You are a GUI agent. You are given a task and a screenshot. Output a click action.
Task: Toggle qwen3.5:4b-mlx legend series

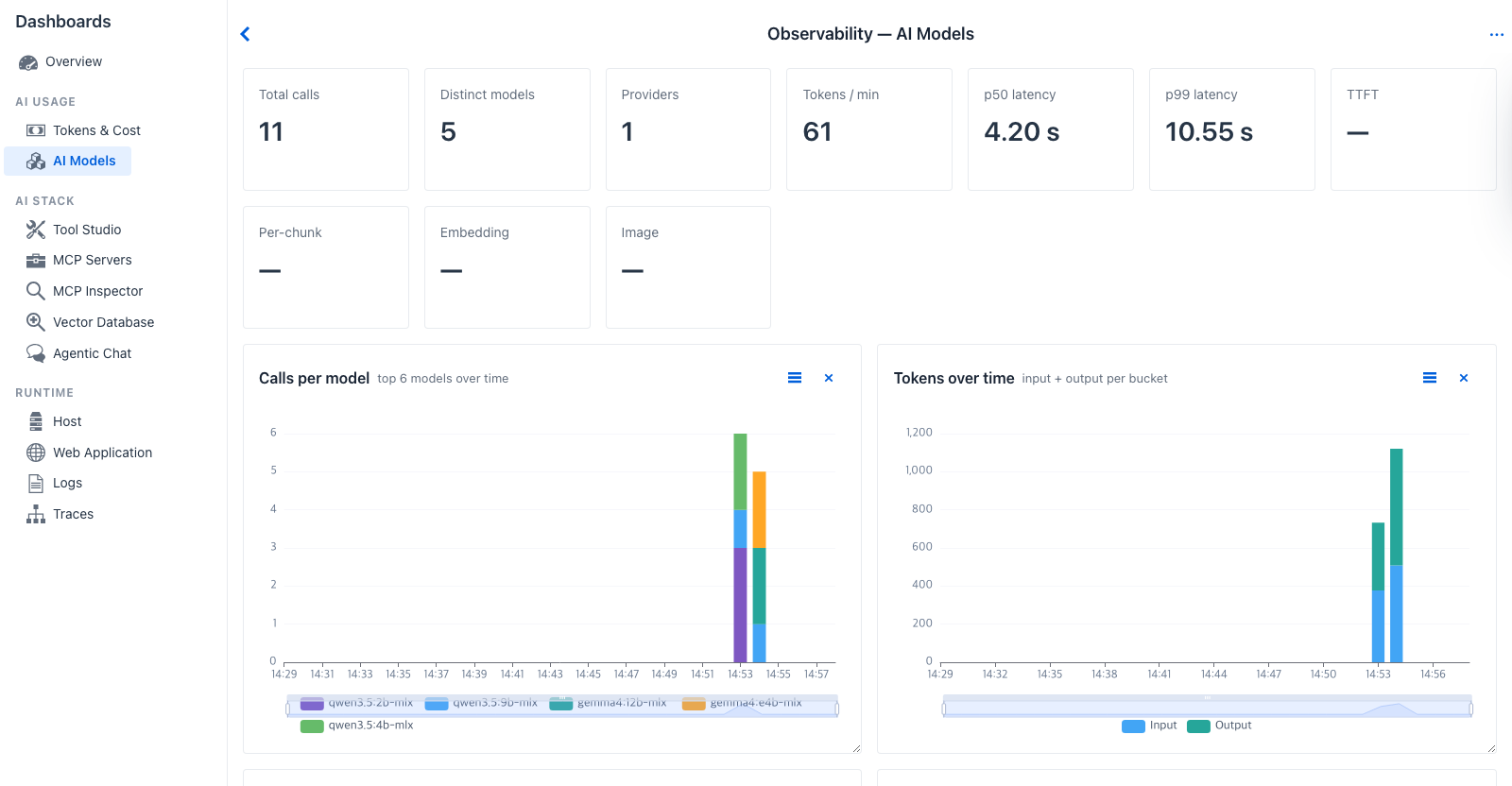357,726
